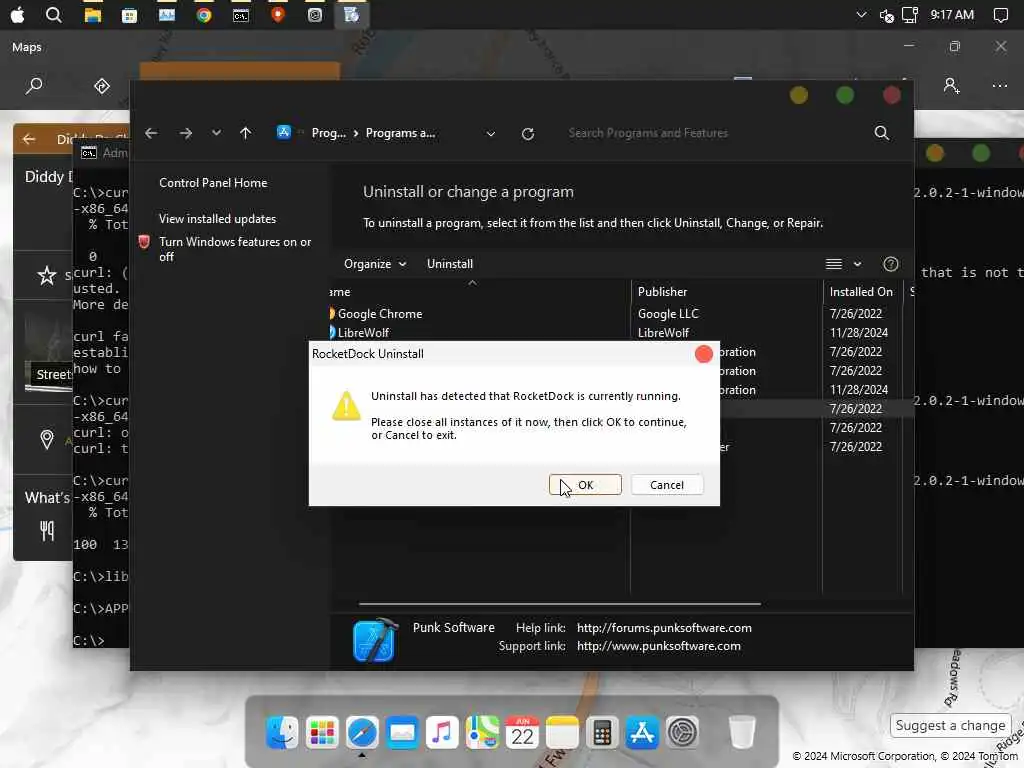
Task: Click Suggest a change on the map
Action: coord(950,726)
